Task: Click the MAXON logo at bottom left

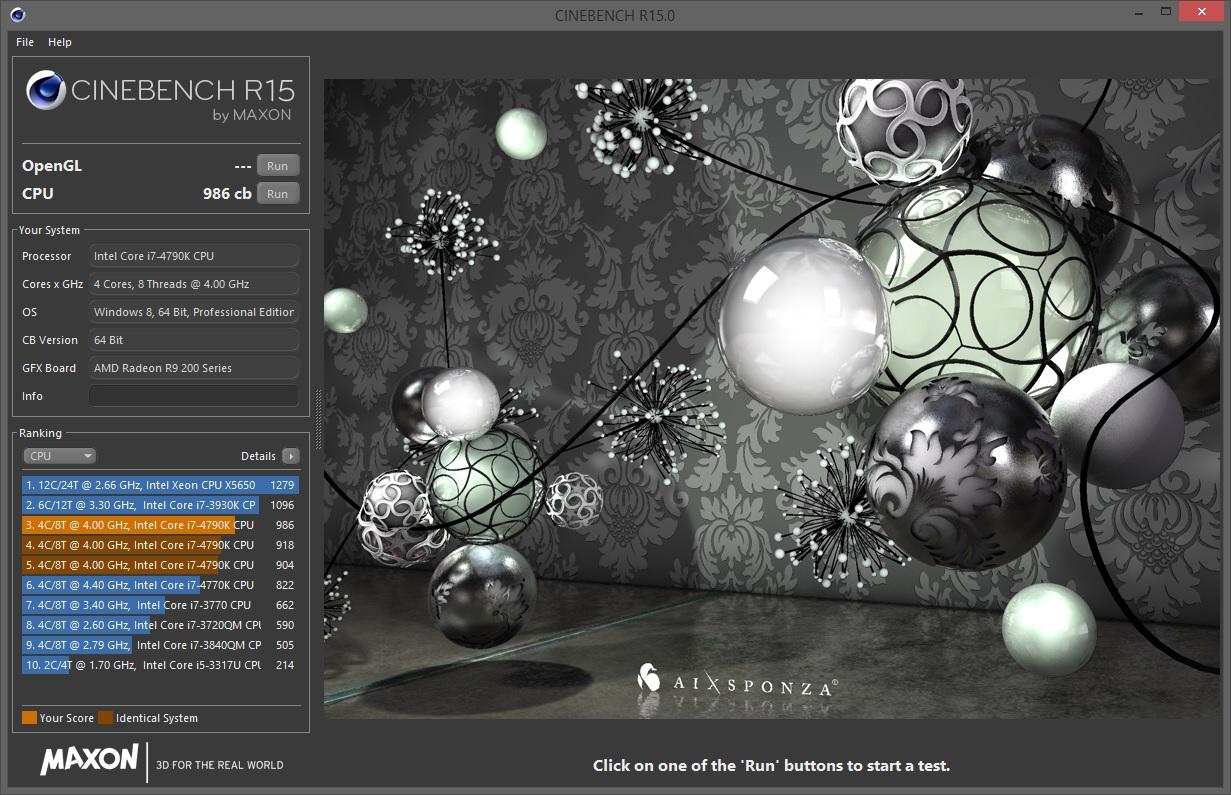Action: click(x=89, y=761)
